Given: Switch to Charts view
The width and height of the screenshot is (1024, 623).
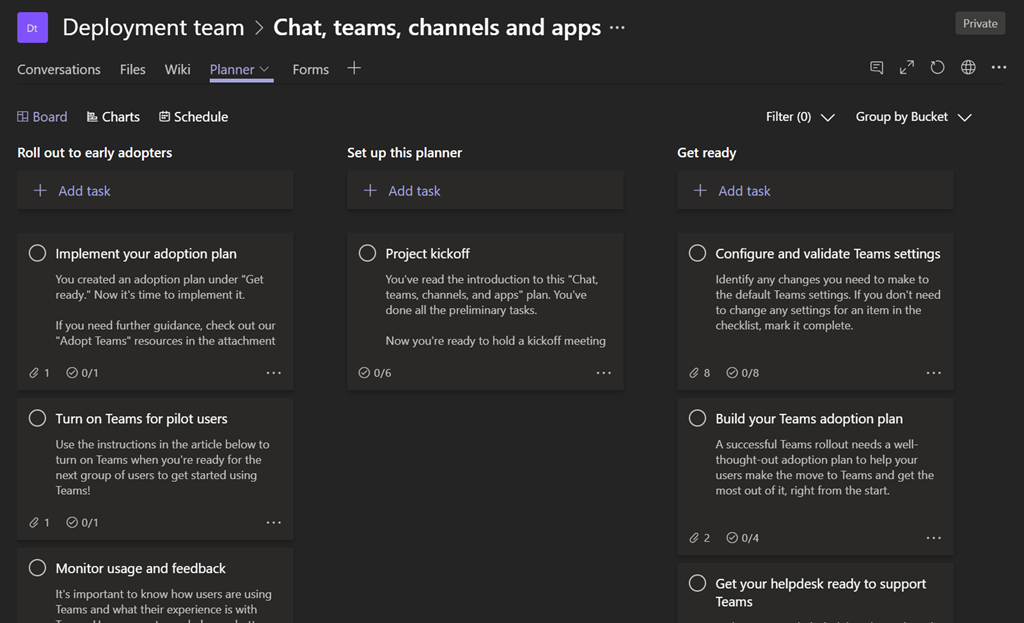Looking at the screenshot, I should click(x=113, y=117).
